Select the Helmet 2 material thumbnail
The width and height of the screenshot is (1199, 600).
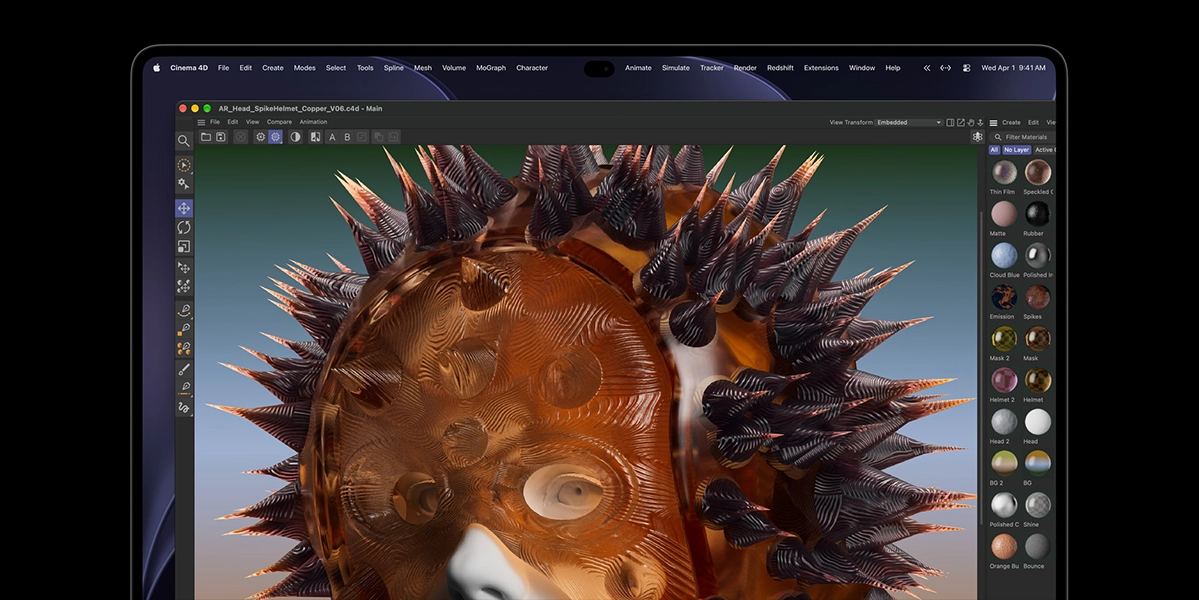[1004, 380]
